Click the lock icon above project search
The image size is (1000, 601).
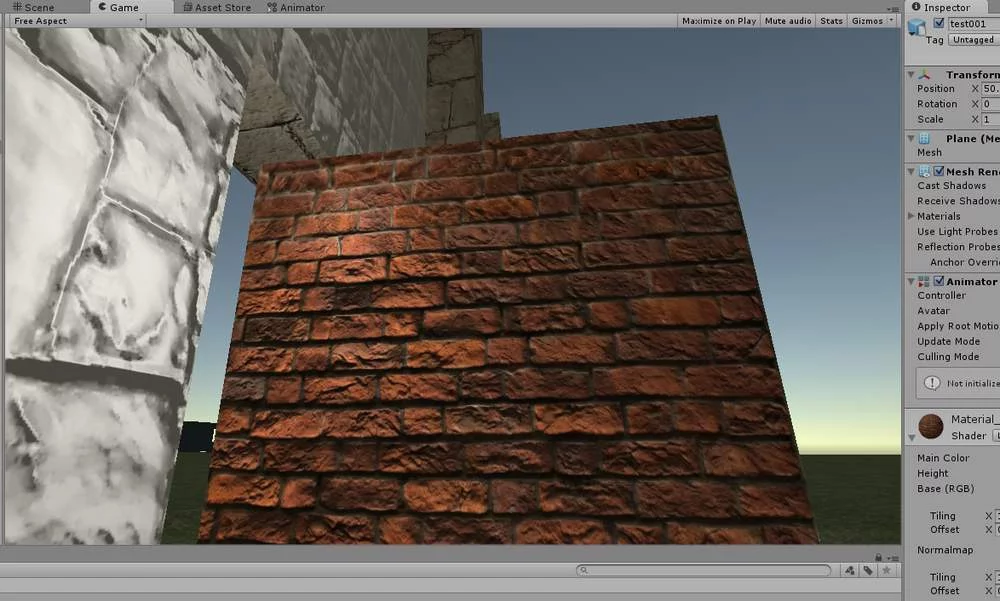878,557
